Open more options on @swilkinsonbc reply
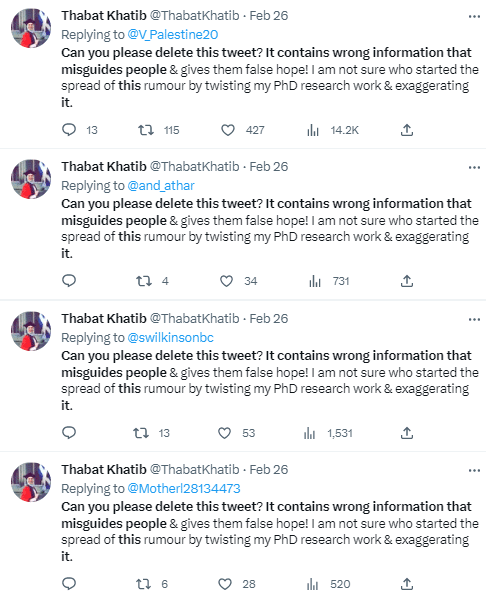This screenshot has width=486, height=598. 474,319
